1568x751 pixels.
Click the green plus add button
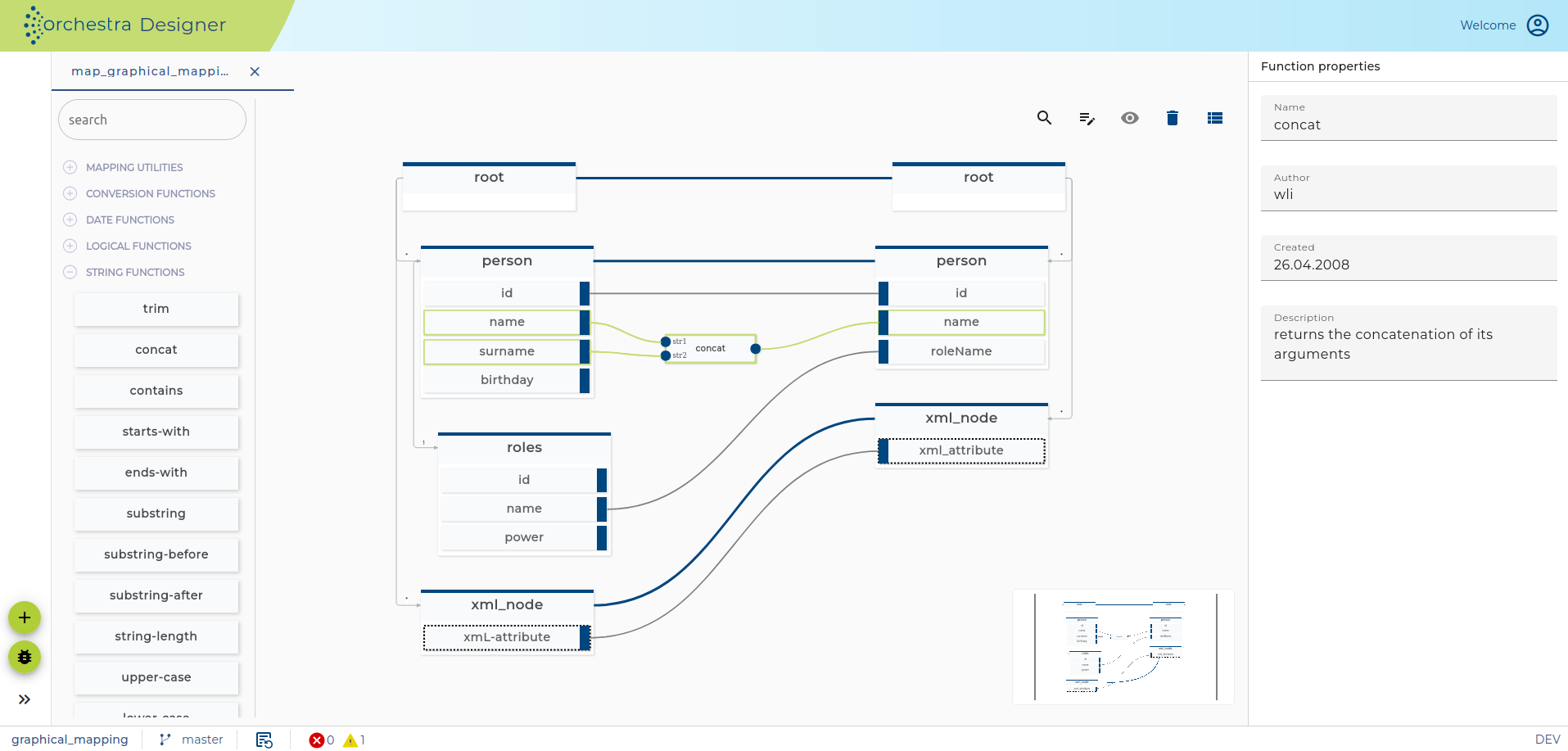(25, 618)
